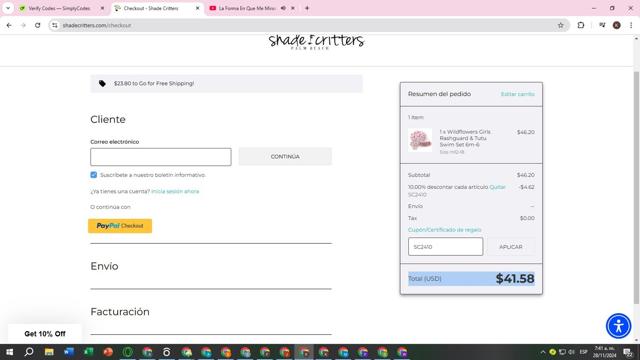Click the page vertical scrollbar
The image size is (640, 360).
[636, 188]
